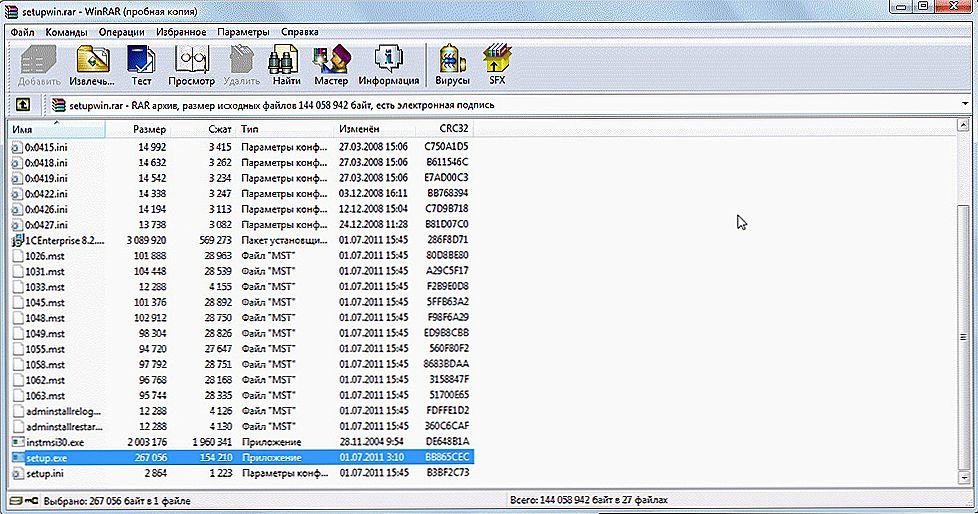Scan archive with Вирусы tool
Screen dimensions: 978x514
pyautogui.click(x=452, y=65)
